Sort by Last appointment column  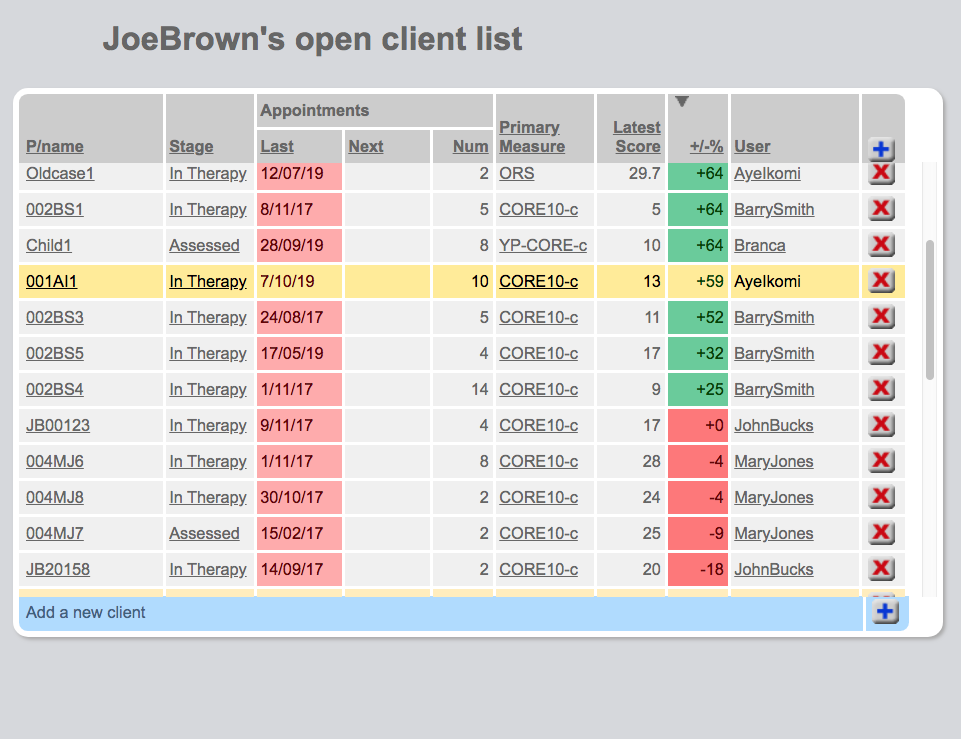pos(277,146)
